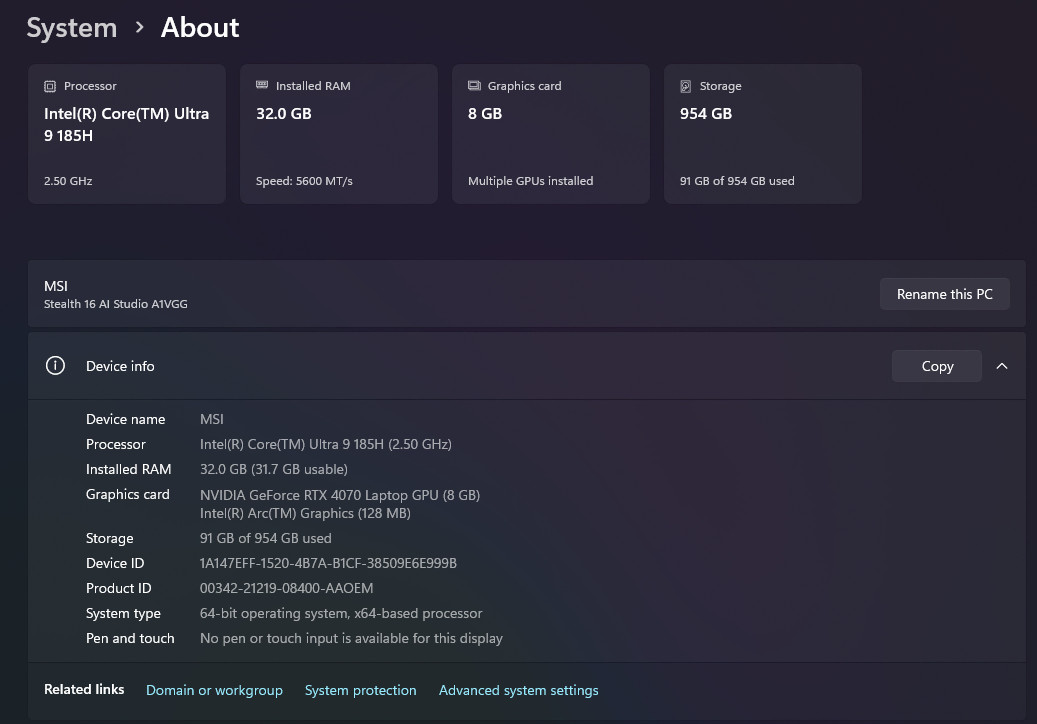This screenshot has height=724, width=1037.
Task: Click the System type row label
Action: [x=123, y=614]
